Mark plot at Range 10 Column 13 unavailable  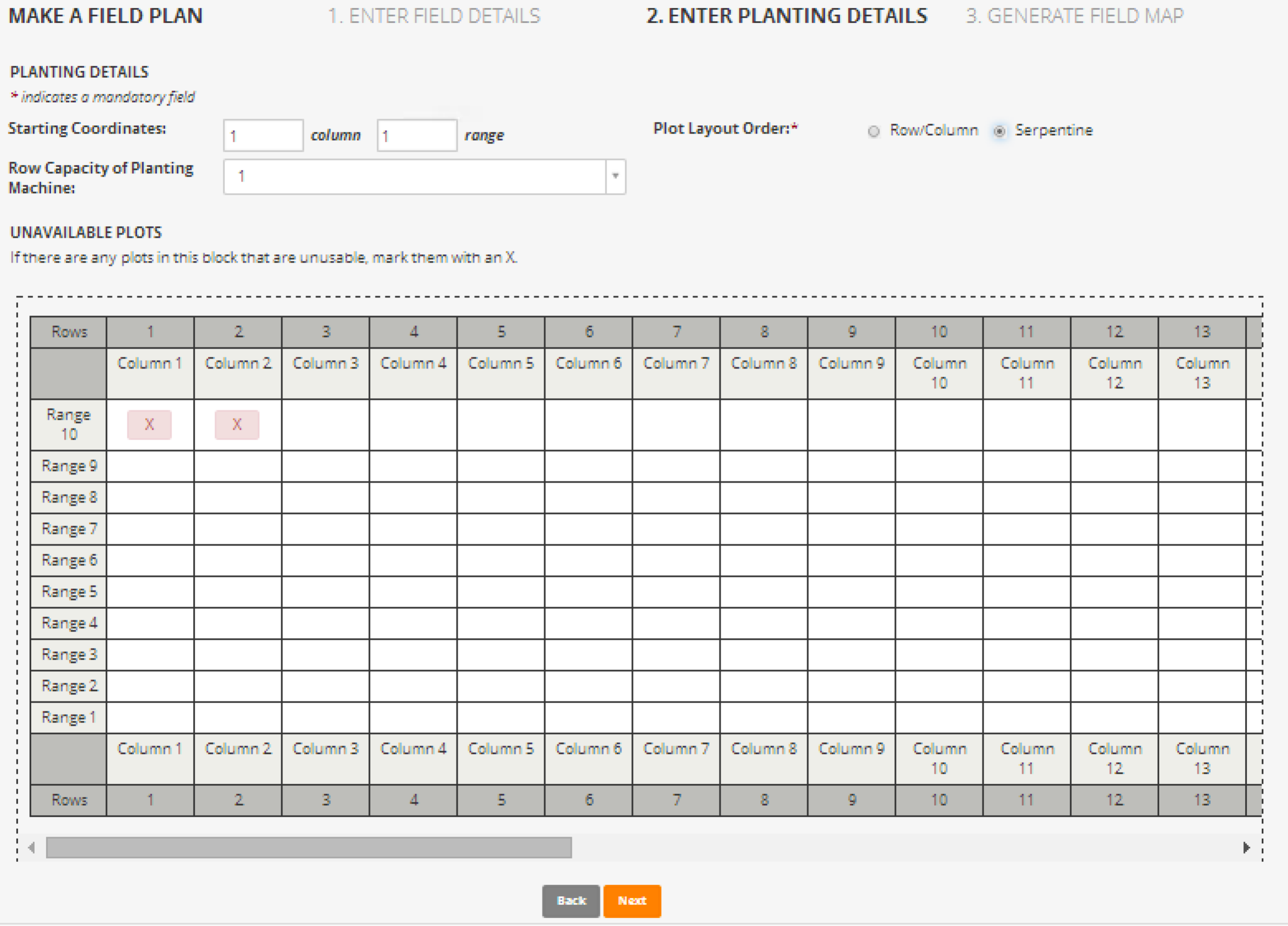(x=1202, y=425)
